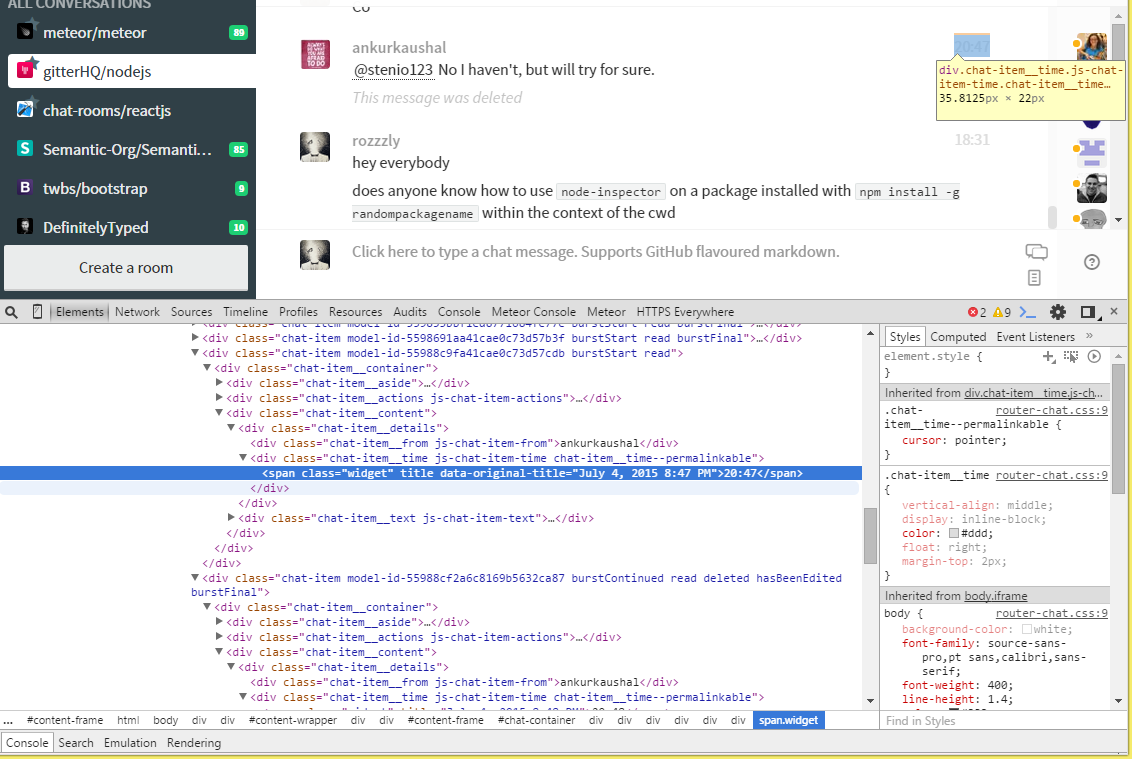Toggle the device emulation mode icon
Image resolution: width=1132 pixels, height=759 pixels.
pos(37,311)
